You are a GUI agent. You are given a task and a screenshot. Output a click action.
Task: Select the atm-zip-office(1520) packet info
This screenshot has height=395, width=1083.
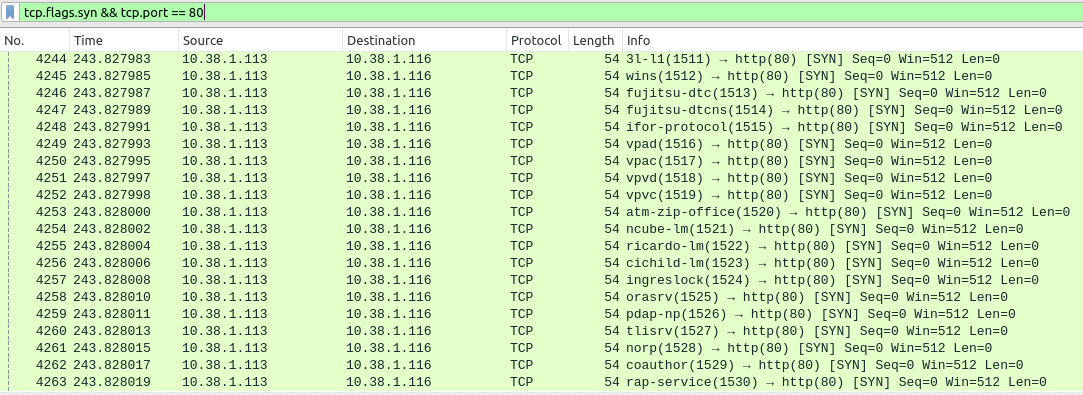point(847,212)
